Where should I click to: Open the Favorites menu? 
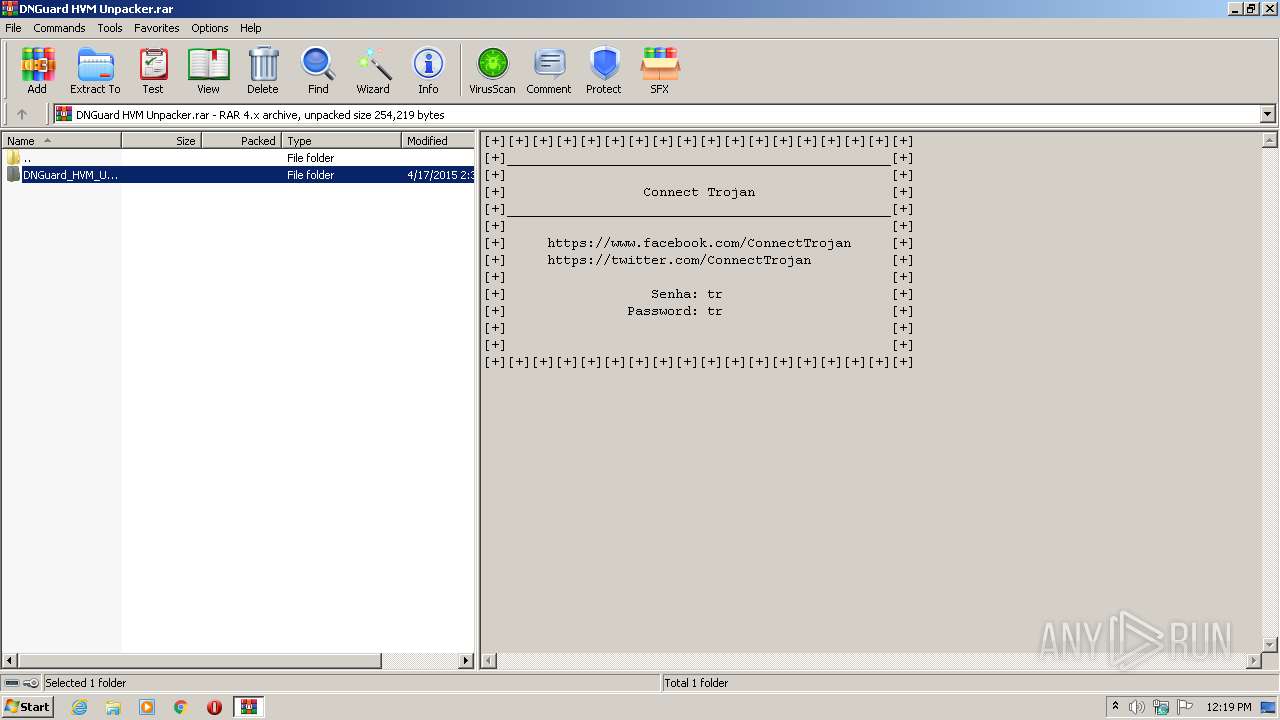coord(157,28)
